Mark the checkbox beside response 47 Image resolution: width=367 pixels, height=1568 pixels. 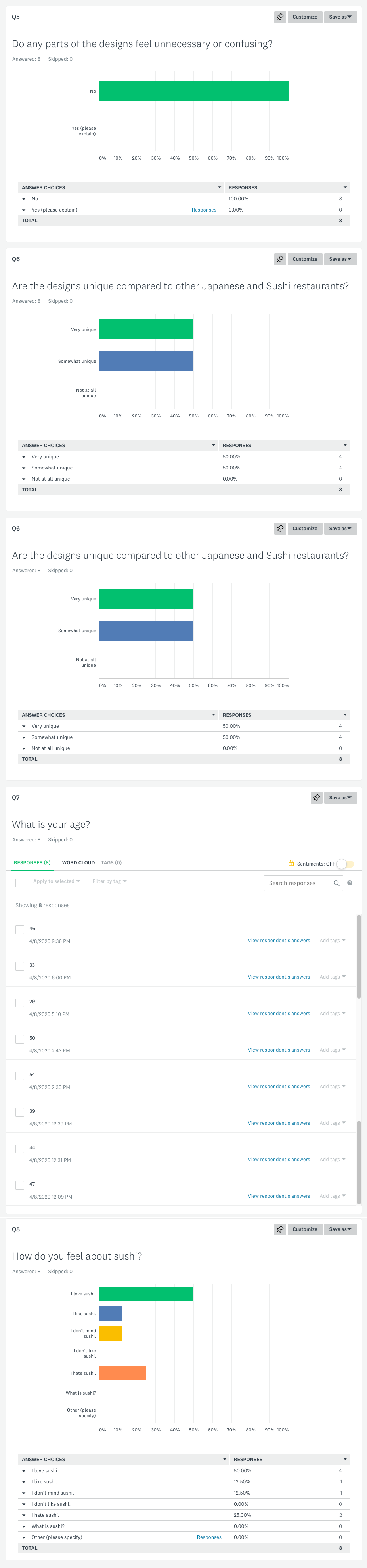tap(19, 1185)
